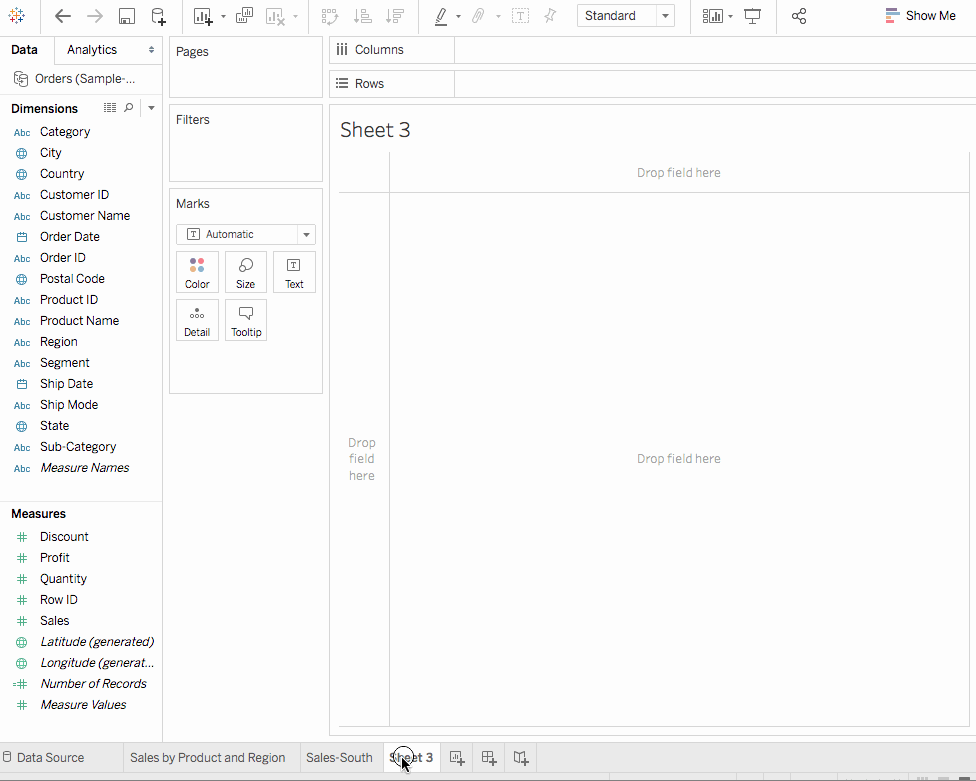Screen dimensions: 976x781
Task: Click the Tooltip button on Marks card
Action: click(246, 320)
